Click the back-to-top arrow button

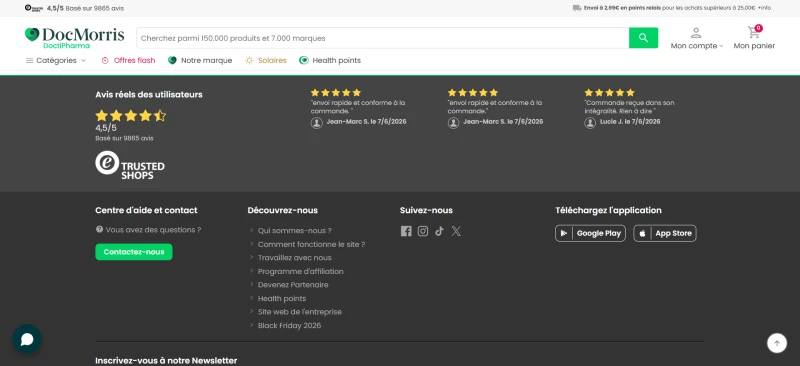pos(777,343)
